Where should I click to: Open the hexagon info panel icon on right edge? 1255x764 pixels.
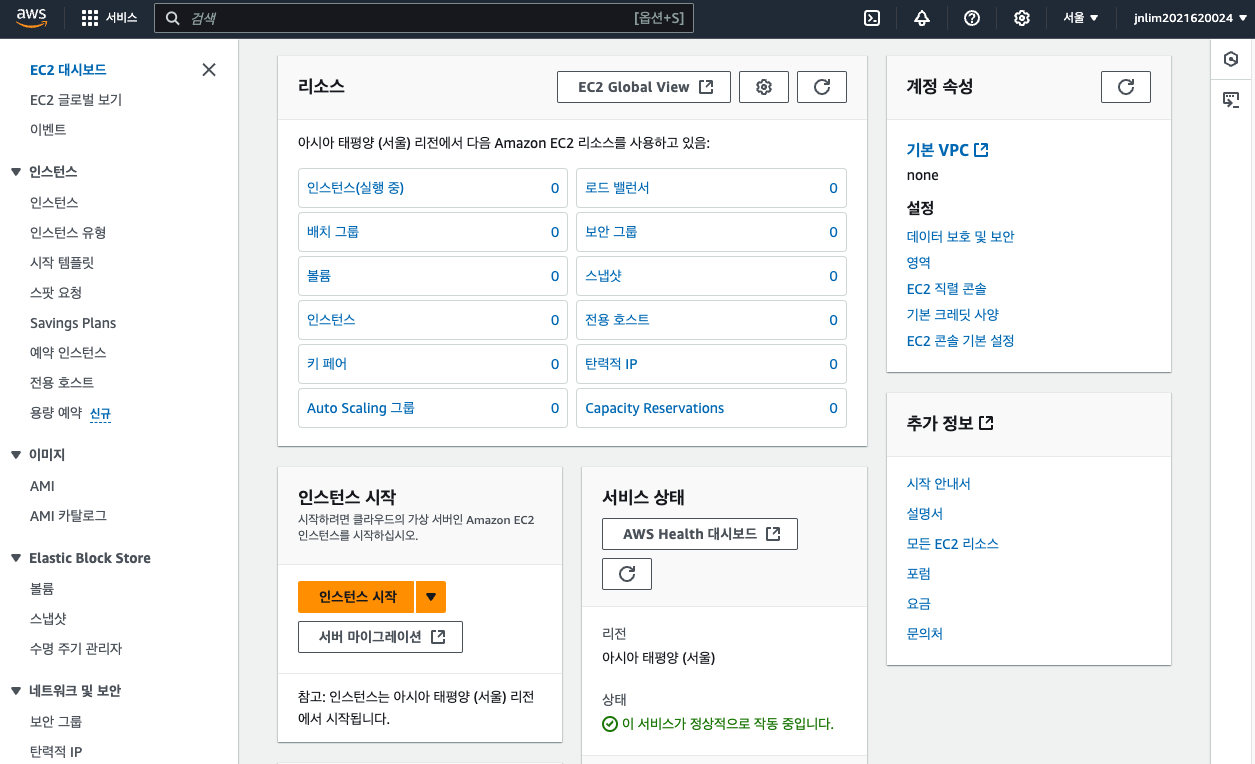point(1232,60)
